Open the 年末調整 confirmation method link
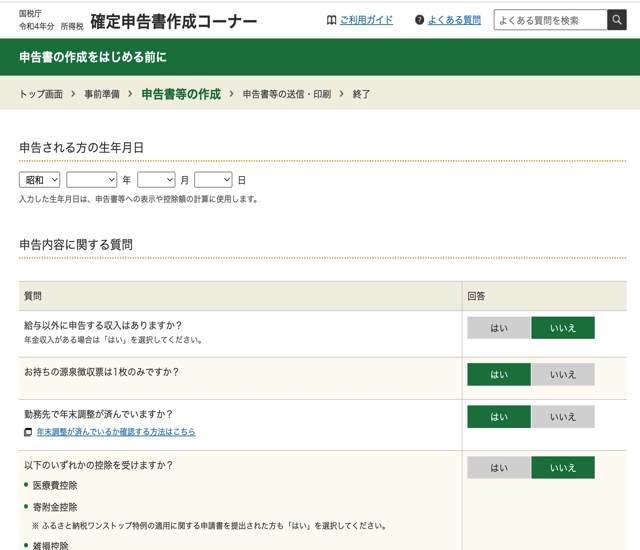 point(116,432)
